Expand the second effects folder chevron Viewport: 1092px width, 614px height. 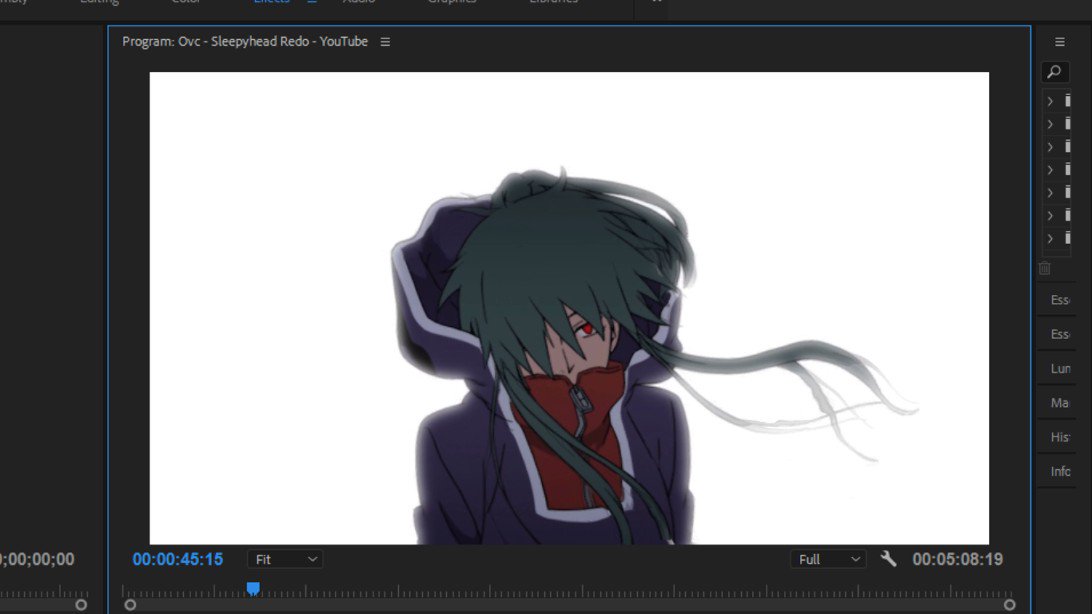(1050, 125)
